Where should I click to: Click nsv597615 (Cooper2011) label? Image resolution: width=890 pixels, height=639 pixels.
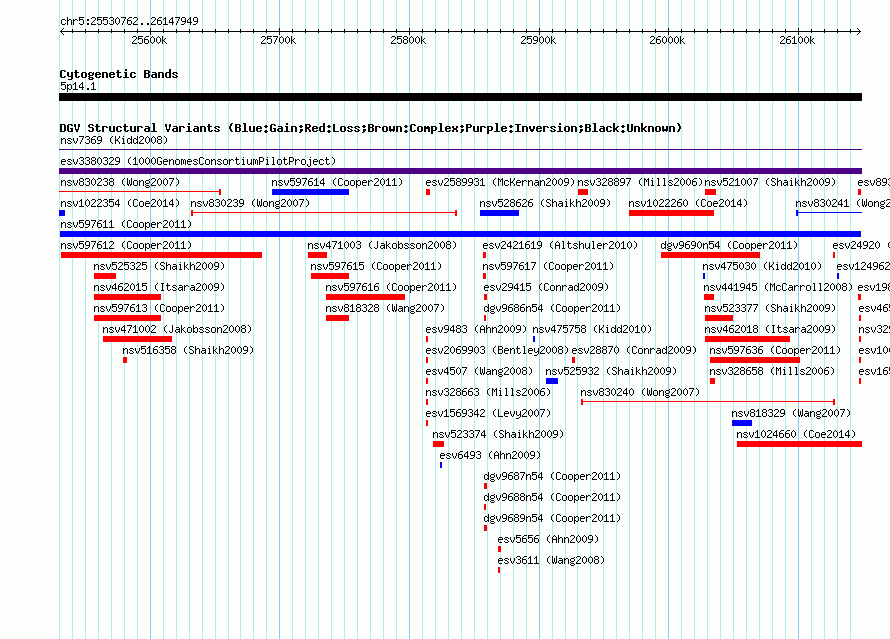(x=376, y=266)
